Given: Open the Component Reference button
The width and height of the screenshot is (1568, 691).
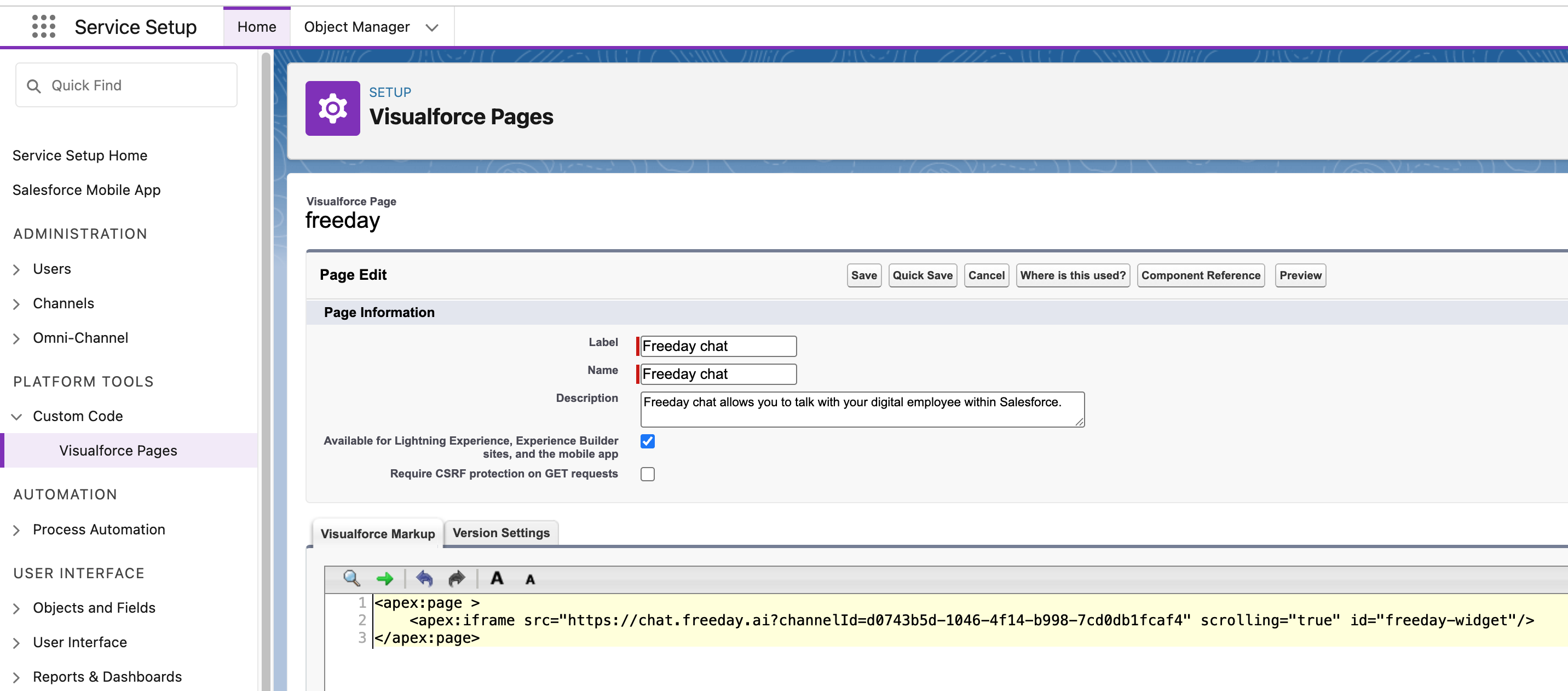Looking at the screenshot, I should tap(1200, 275).
